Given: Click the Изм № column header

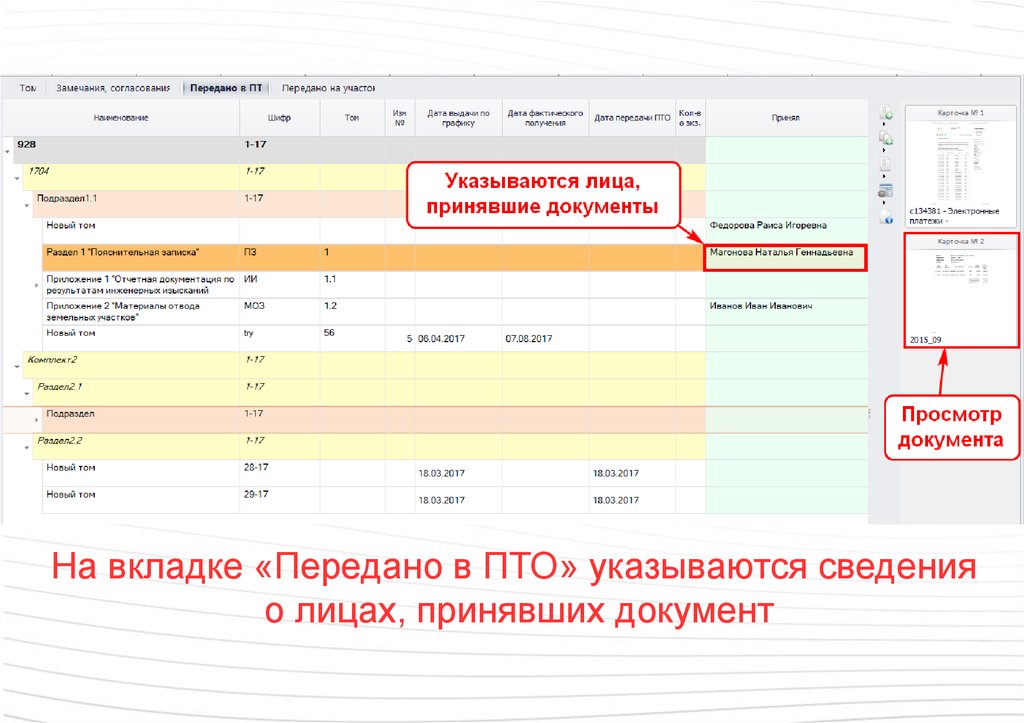Looking at the screenshot, I should click(x=400, y=118).
